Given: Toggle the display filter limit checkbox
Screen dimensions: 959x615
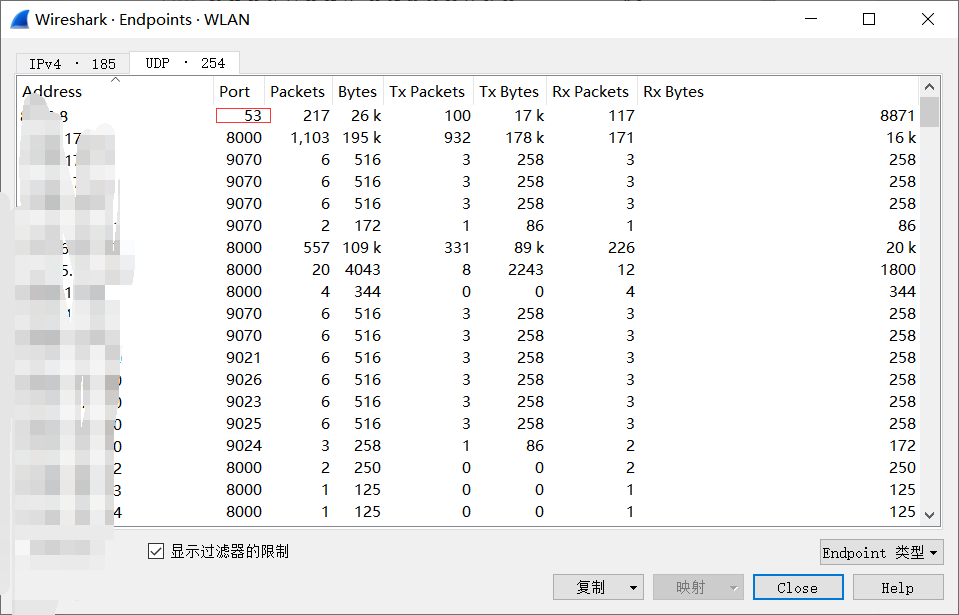Looking at the screenshot, I should tap(156, 551).
